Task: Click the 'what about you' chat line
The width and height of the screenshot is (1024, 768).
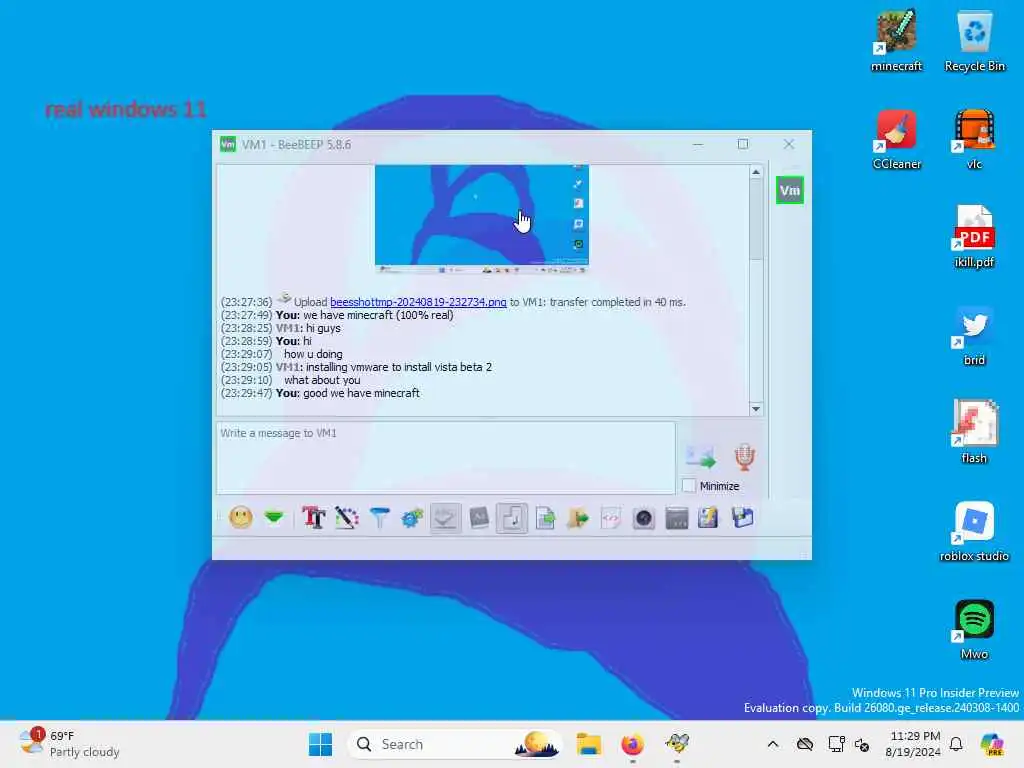Action: click(322, 380)
